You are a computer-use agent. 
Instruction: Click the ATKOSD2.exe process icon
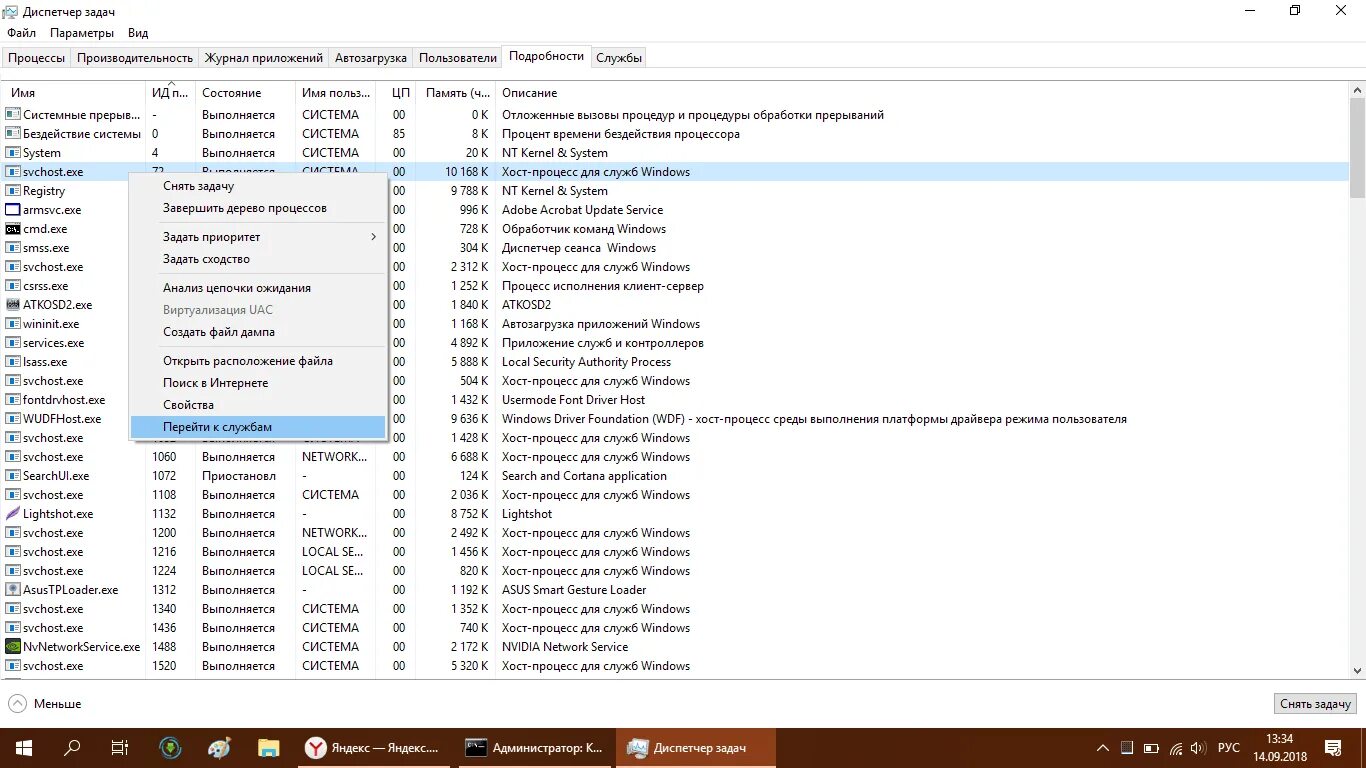[x=13, y=305]
